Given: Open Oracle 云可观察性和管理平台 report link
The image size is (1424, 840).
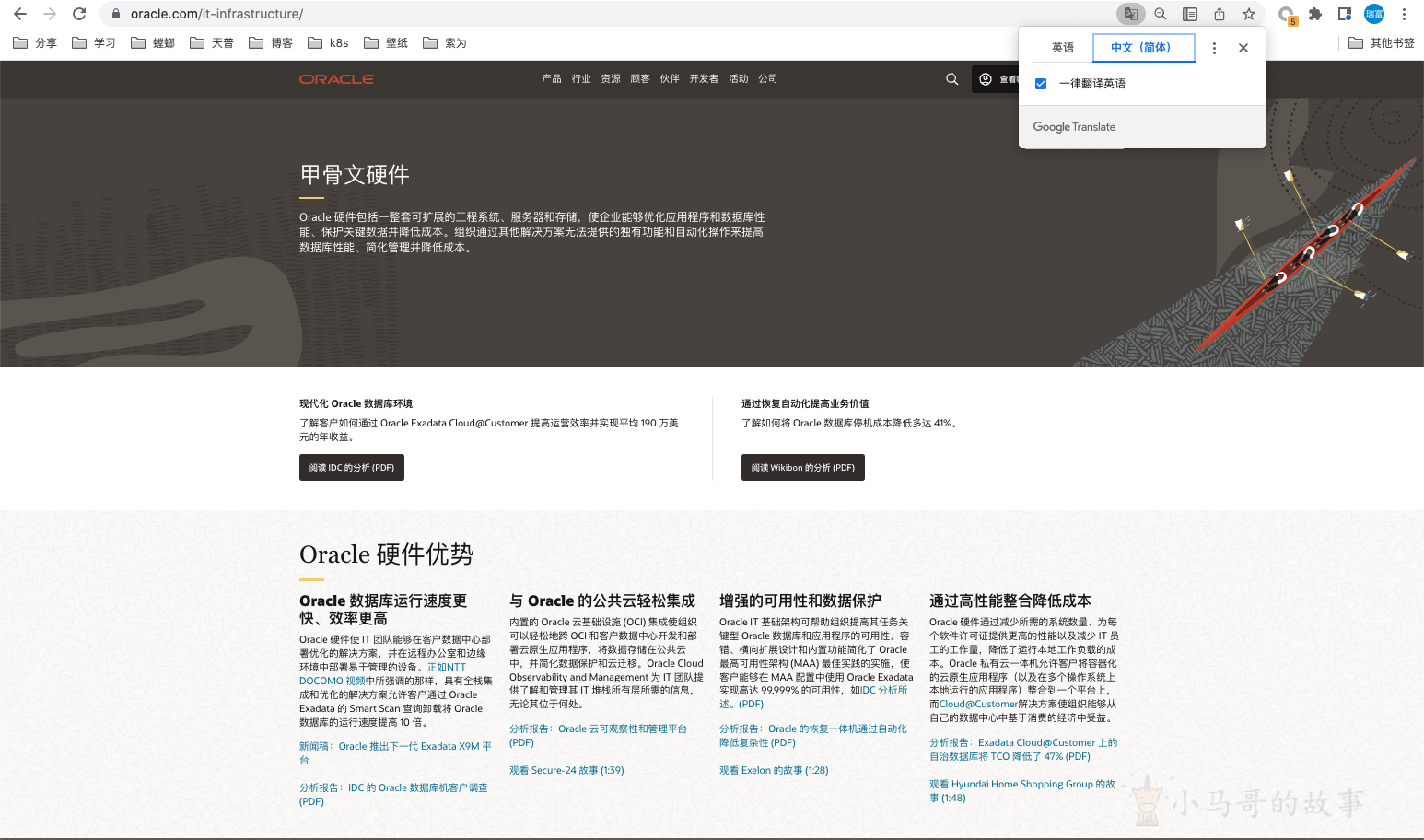Looking at the screenshot, I should (x=598, y=736).
